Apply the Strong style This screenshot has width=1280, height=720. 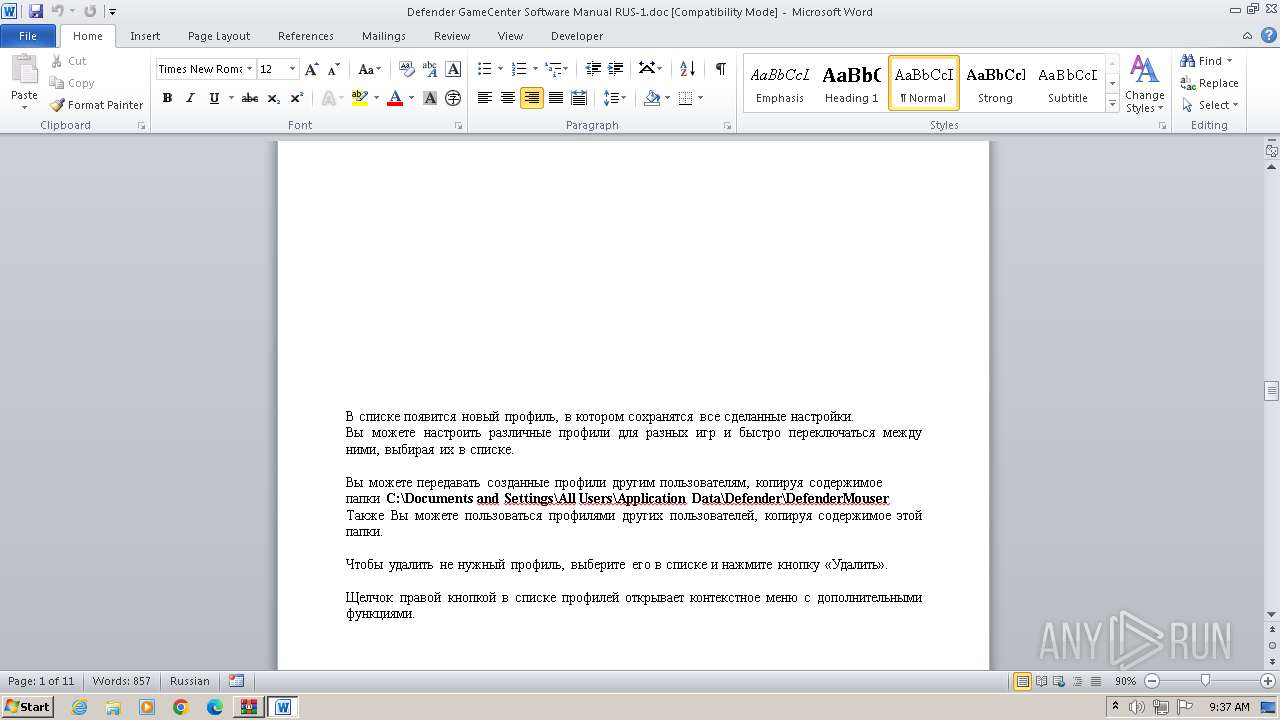click(995, 83)
